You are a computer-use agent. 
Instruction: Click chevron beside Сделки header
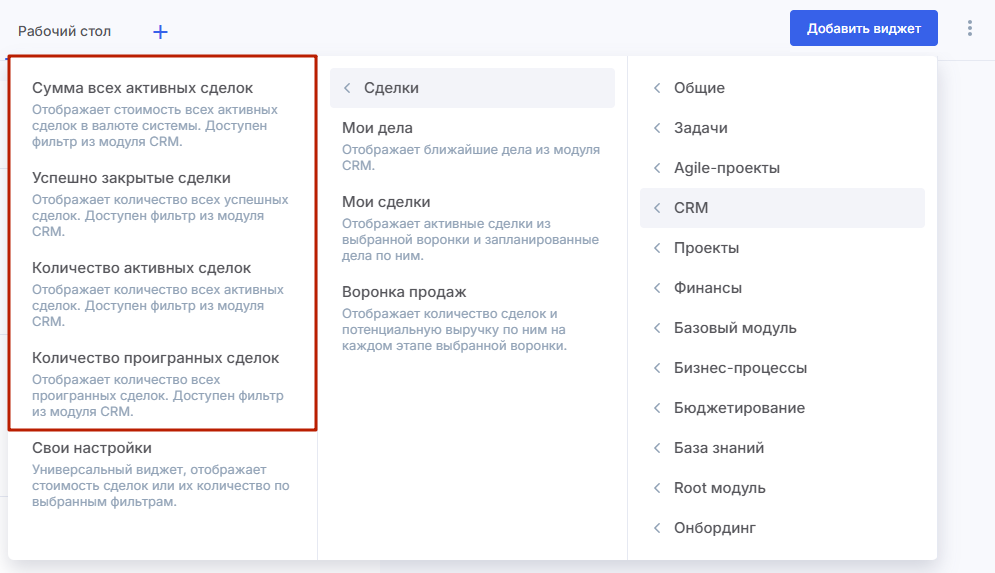click(347, 88)
